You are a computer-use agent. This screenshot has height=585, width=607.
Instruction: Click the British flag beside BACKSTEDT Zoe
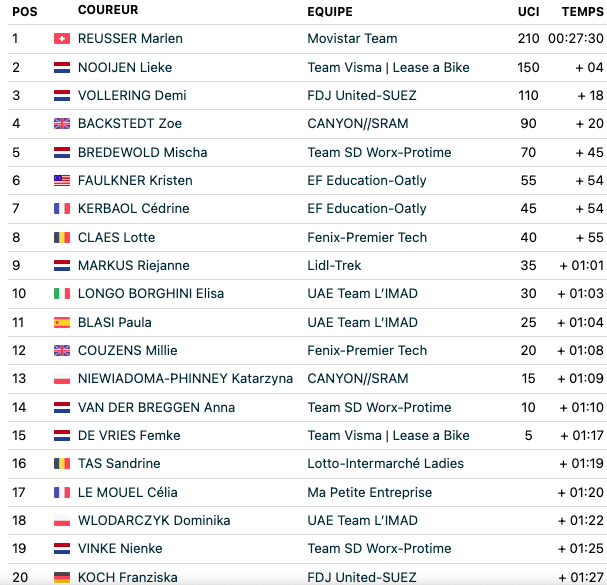(62, 124)
